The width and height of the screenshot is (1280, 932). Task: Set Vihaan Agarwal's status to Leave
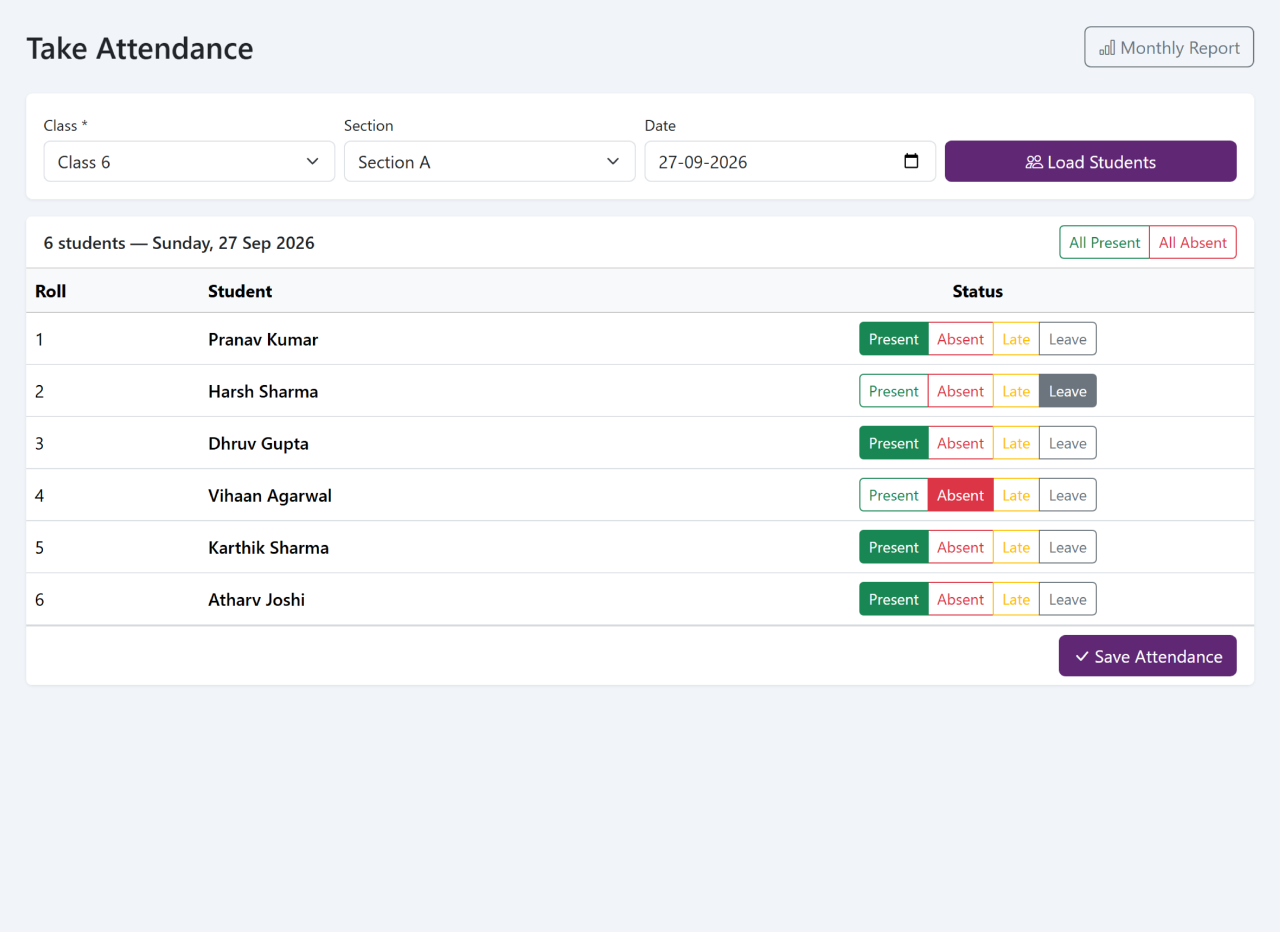point(1068,495)
